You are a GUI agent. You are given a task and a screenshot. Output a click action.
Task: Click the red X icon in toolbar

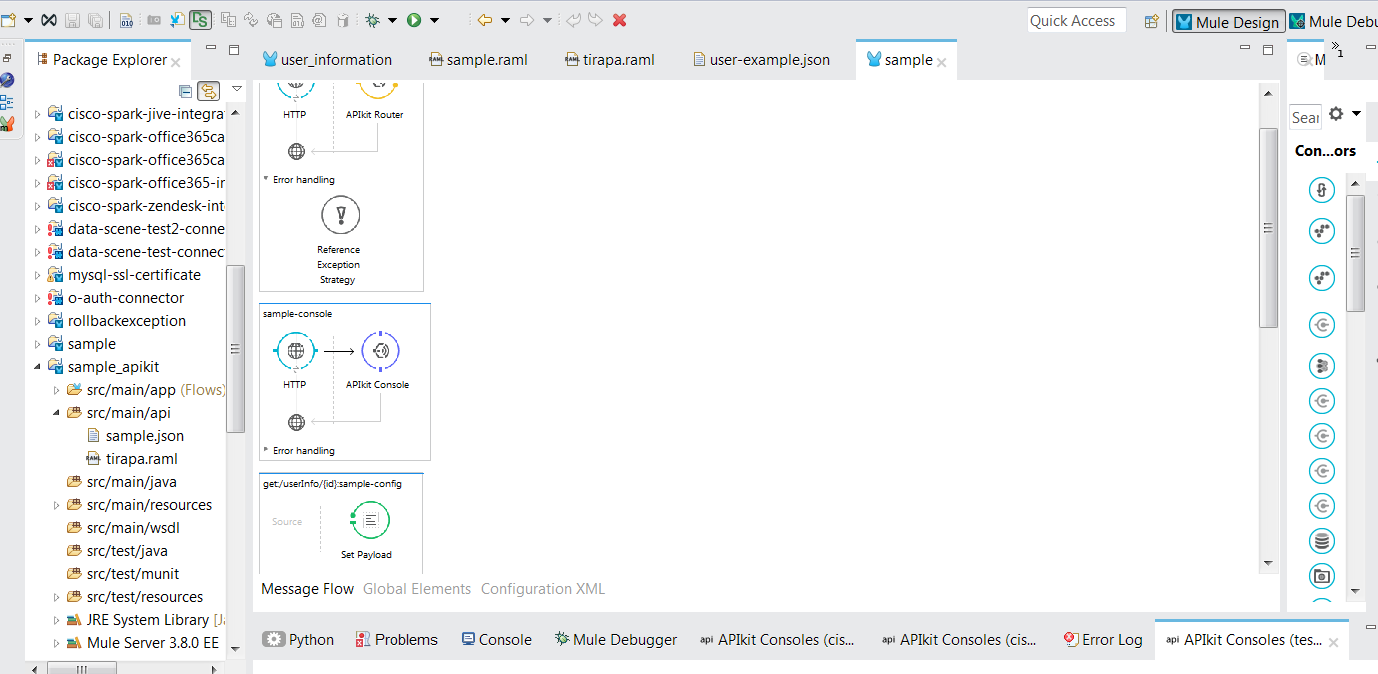619,20
